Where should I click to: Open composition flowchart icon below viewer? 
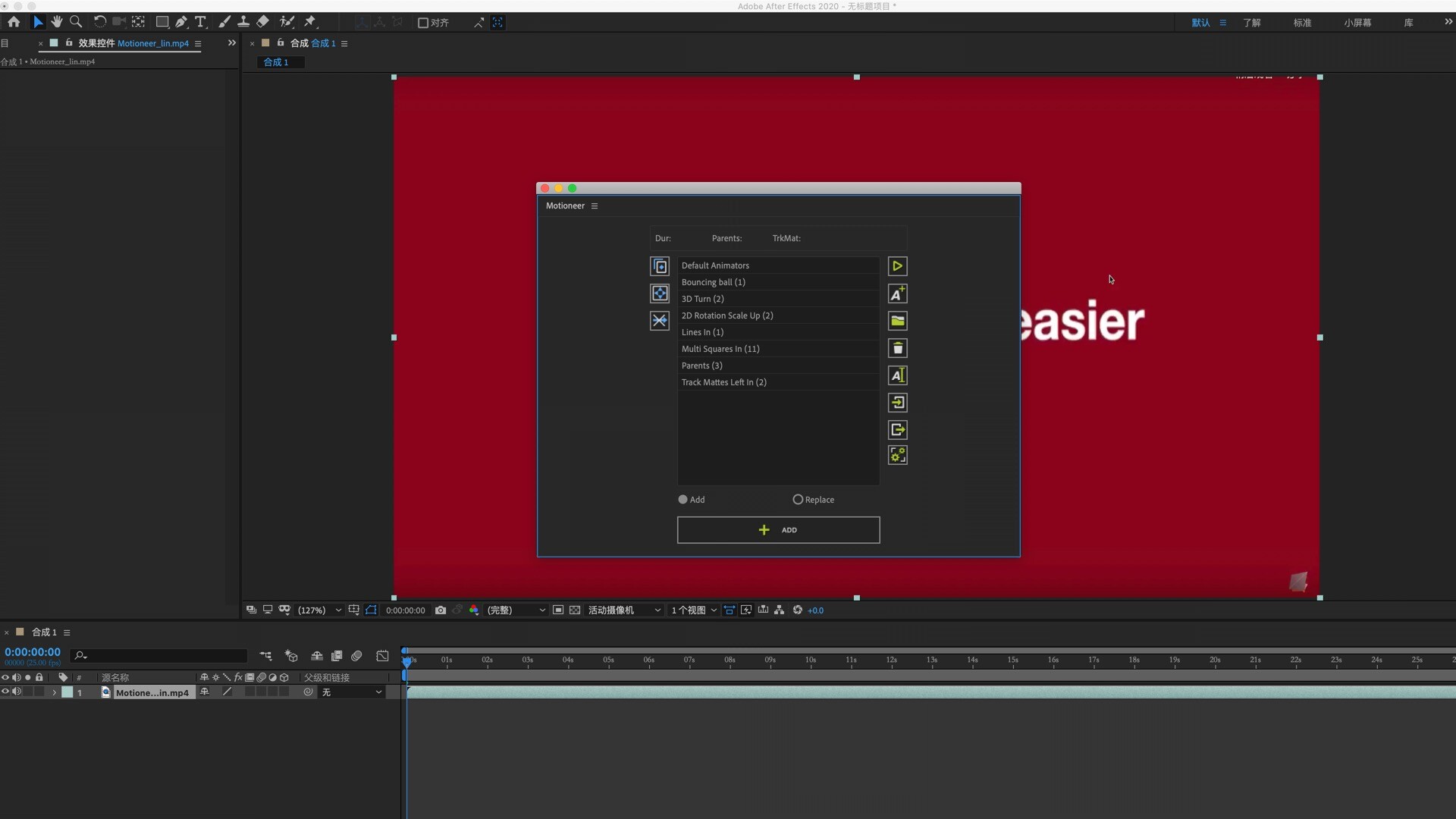click(780, 610)
